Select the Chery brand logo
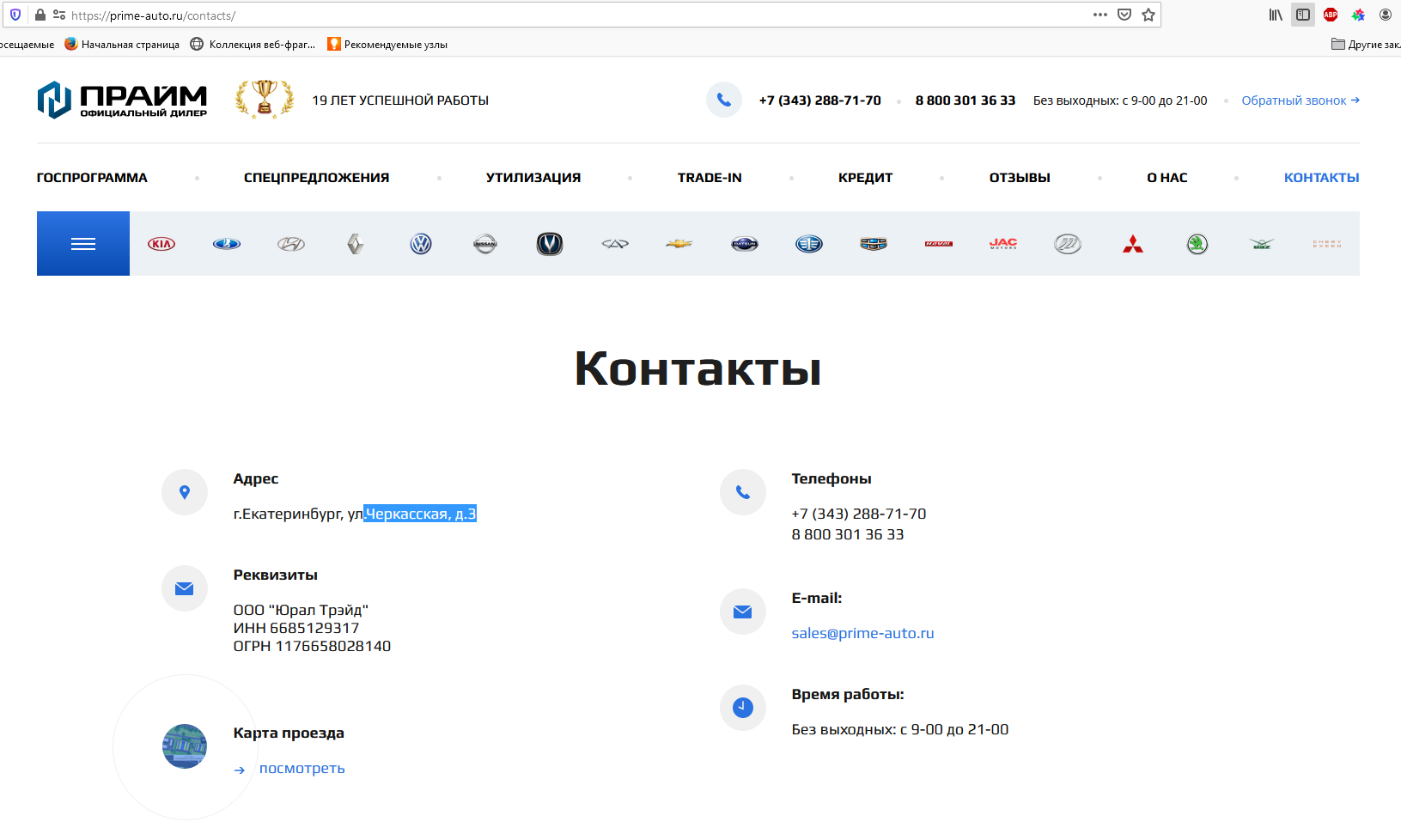This screenshot has width=1401, height=840. coord(615,244)
